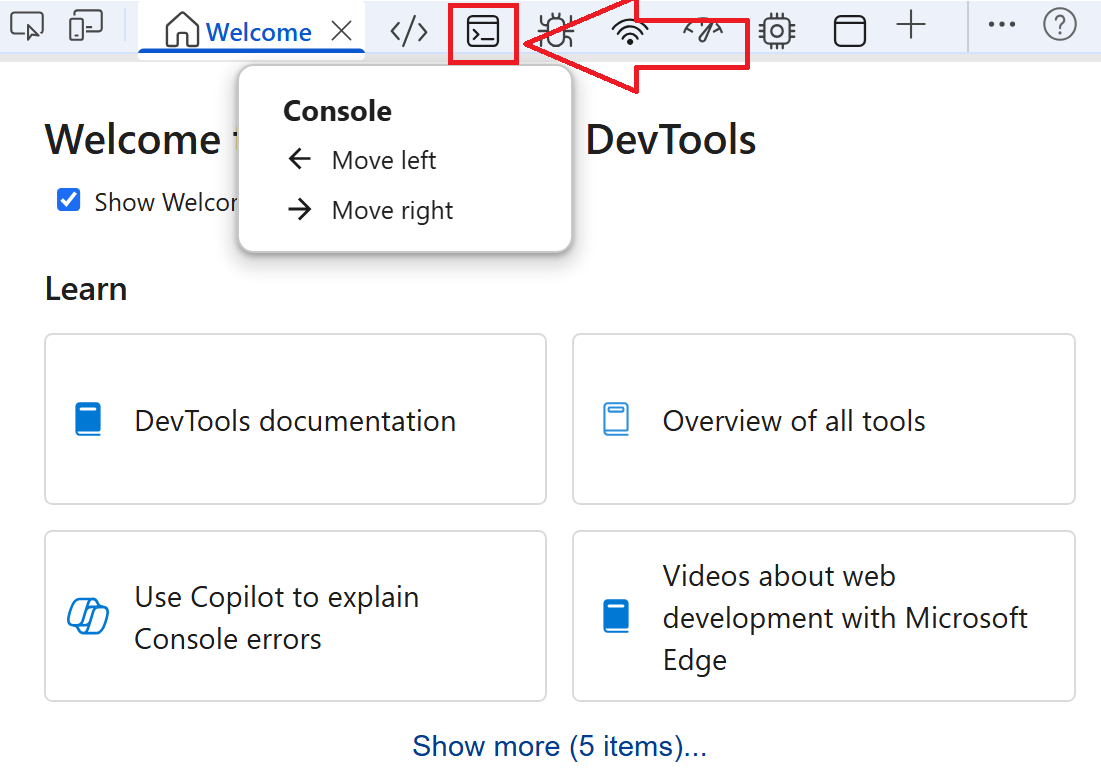Open the Sources bug icon tool
This screenshot has width=1101, height=774.
click(x=556, y=31)
